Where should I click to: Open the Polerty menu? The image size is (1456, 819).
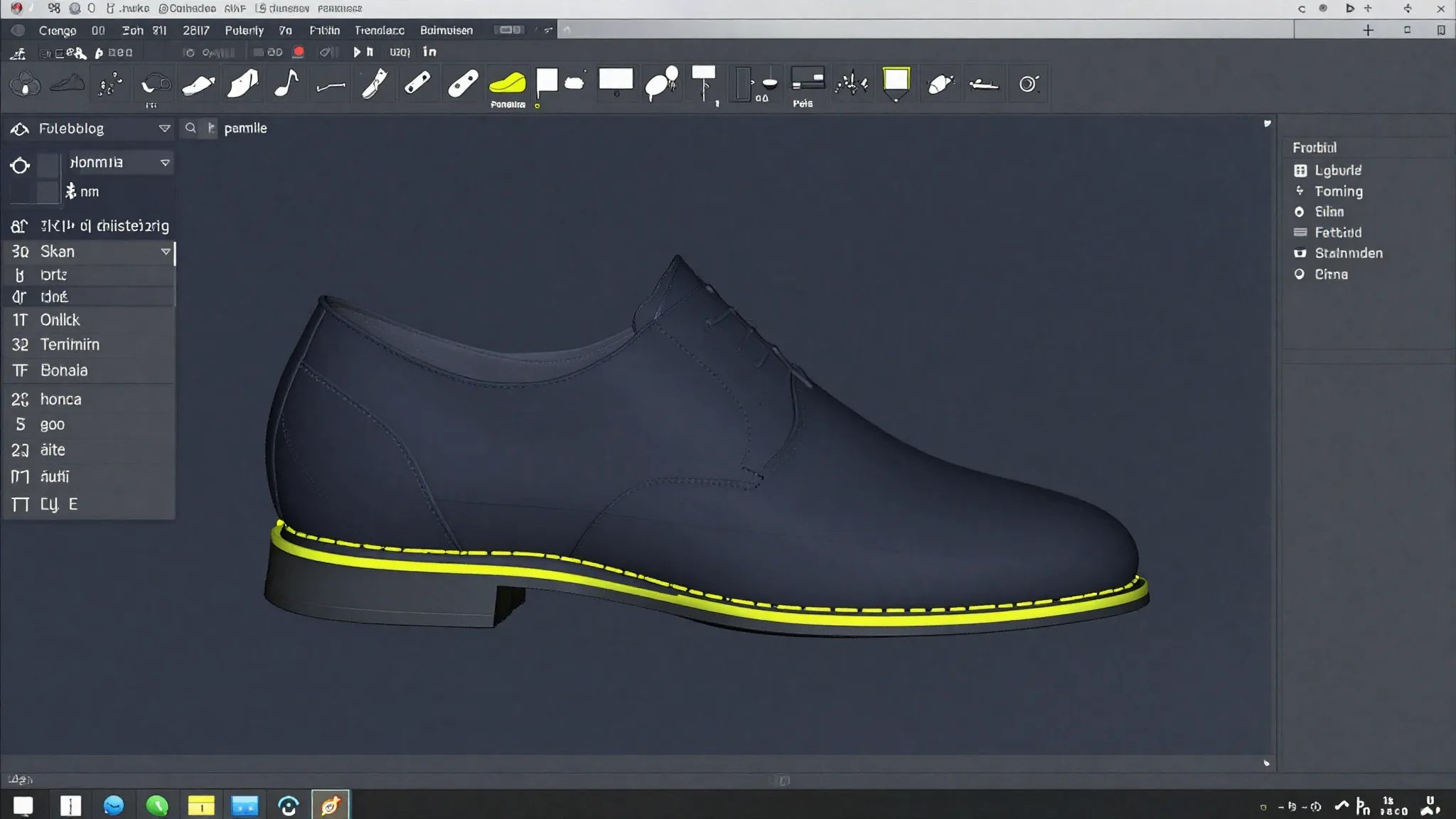click(244, 31)
